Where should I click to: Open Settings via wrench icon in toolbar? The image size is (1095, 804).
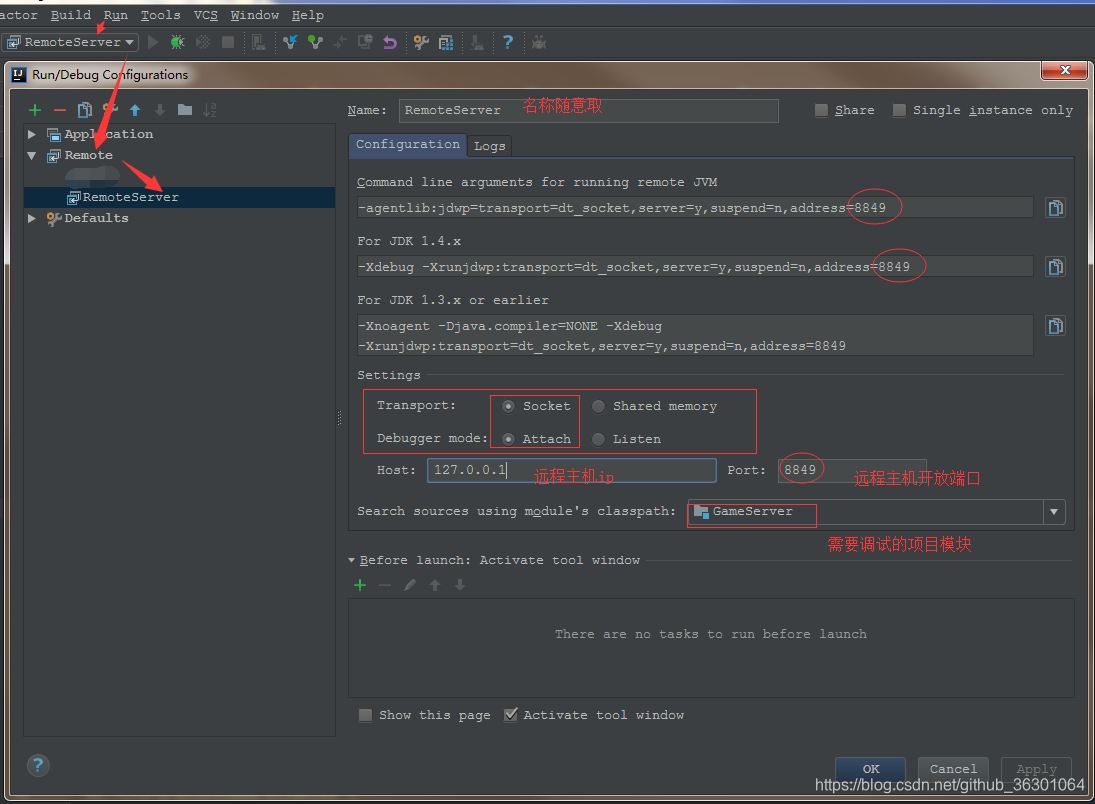pos(421,43)
